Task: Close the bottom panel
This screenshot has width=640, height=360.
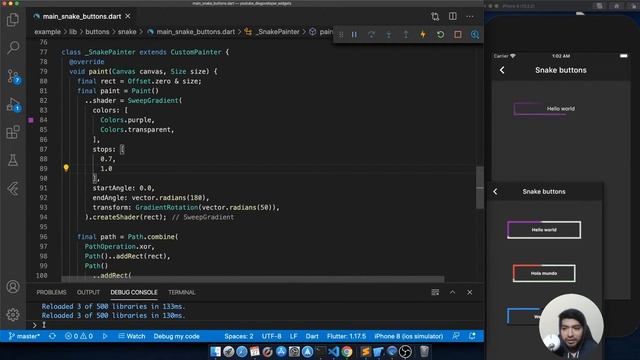Action: pyautogui.click(x=469, y=292)
